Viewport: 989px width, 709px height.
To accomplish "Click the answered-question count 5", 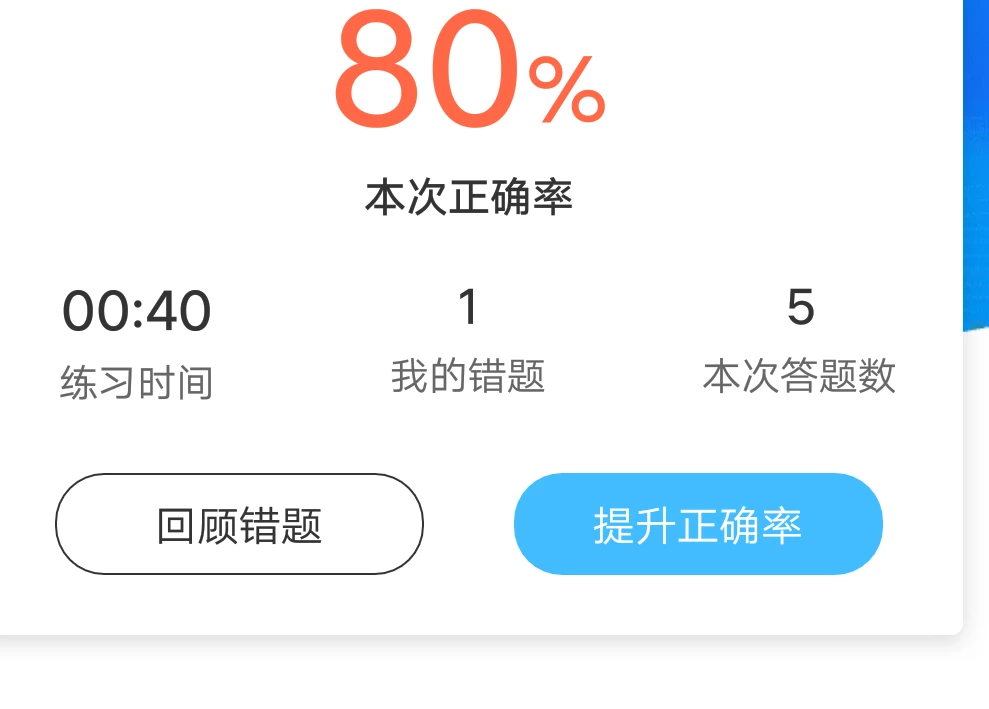I will point(799,307).
